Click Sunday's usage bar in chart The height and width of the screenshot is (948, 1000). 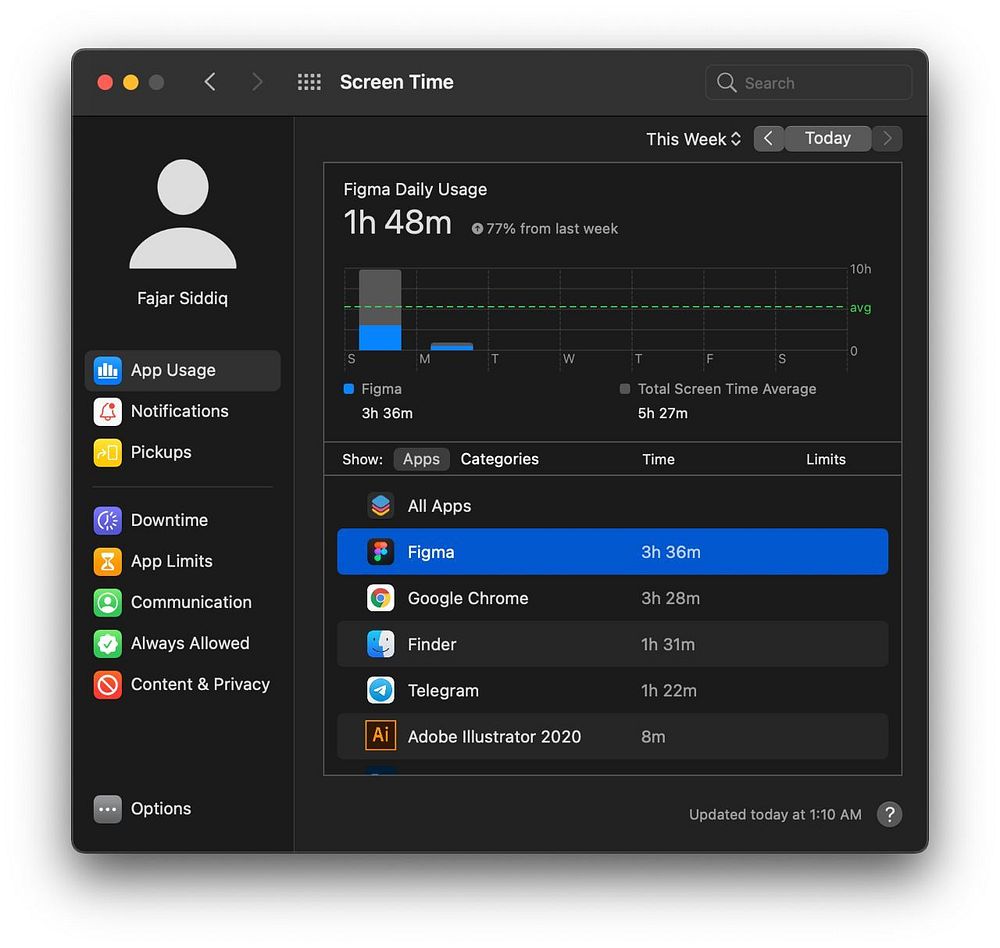[x=380, y=310]
